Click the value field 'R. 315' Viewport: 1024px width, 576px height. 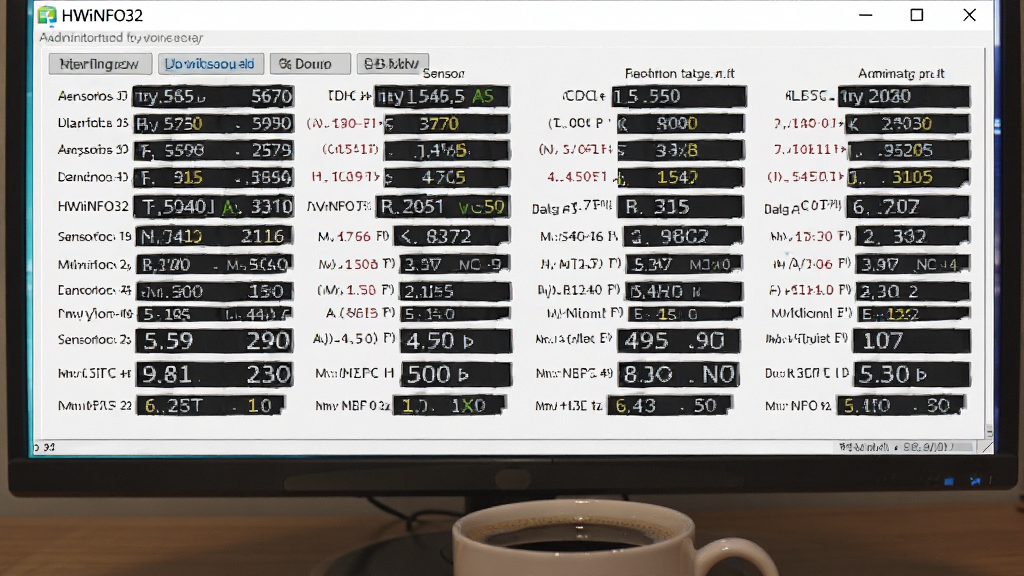[680, 207]
